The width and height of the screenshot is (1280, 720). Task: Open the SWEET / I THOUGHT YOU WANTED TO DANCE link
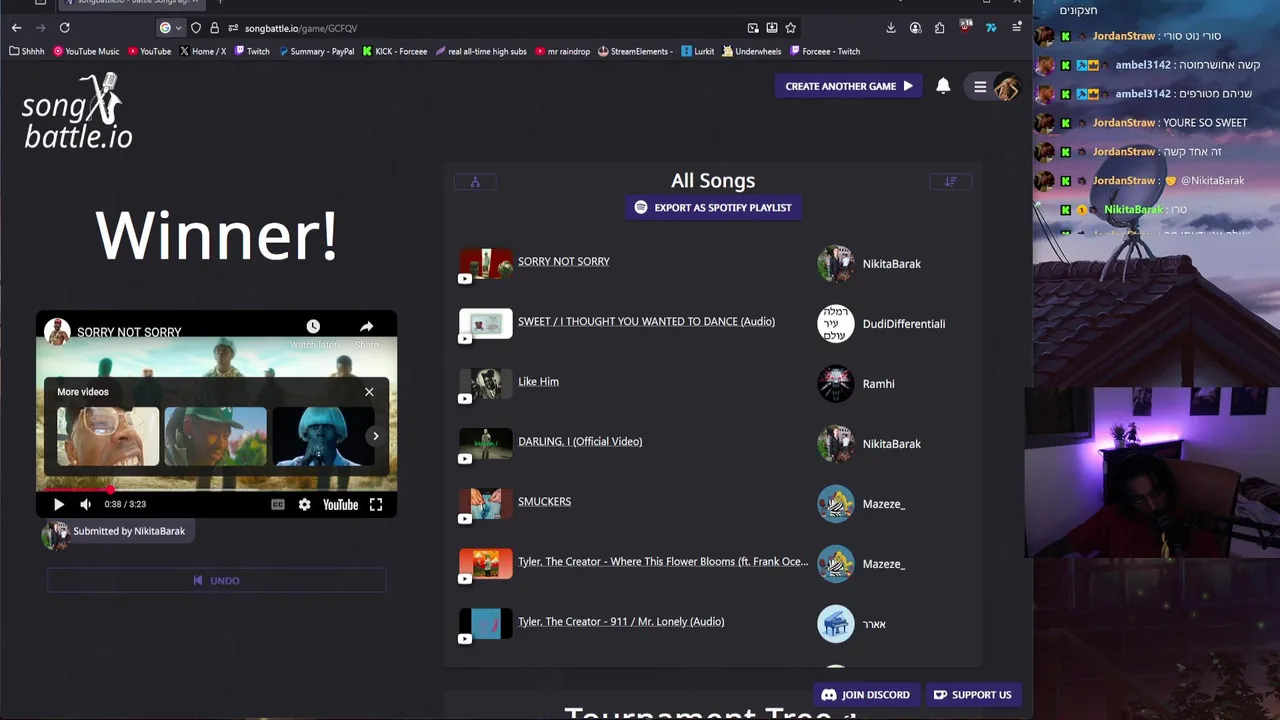click(646, 321)
